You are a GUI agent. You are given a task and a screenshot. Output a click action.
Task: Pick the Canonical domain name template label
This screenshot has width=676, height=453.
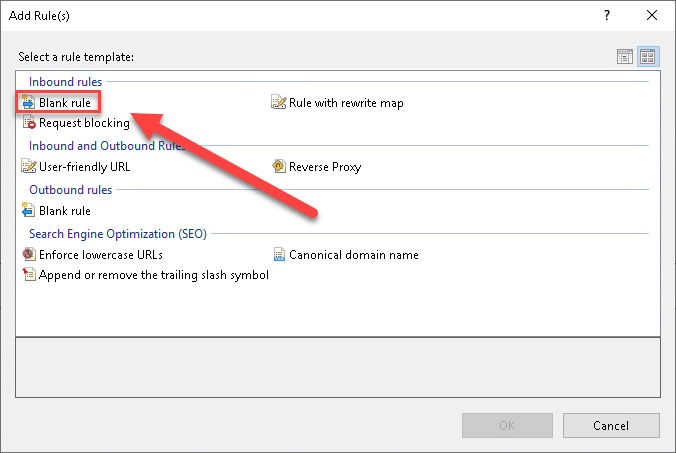353,255
